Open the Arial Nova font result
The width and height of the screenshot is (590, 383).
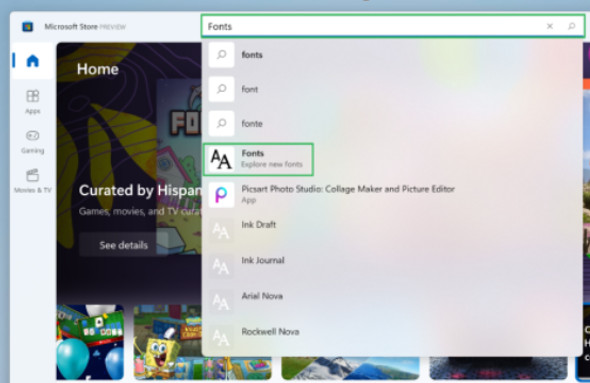[392, 301]
